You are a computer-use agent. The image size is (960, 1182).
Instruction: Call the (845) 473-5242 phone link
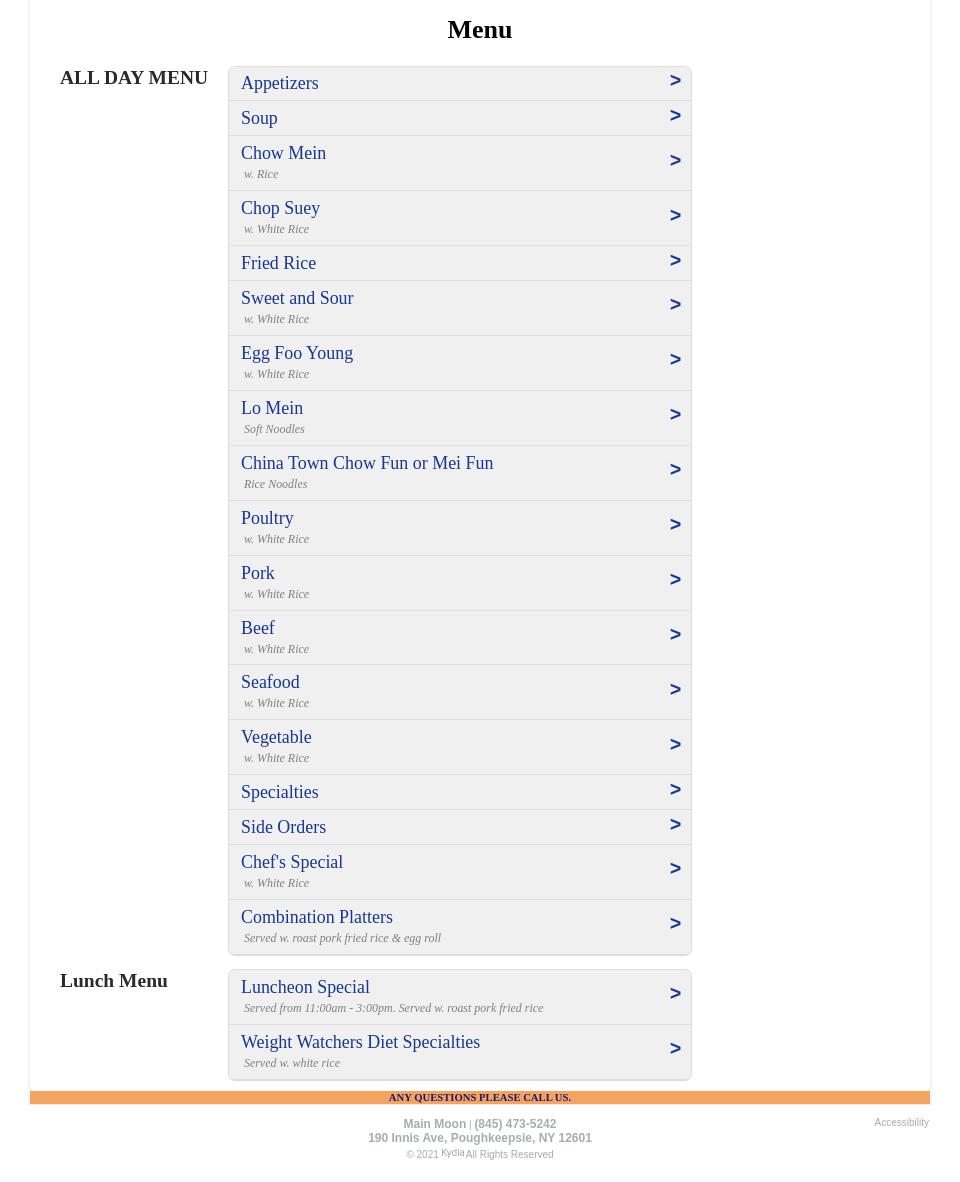coord(515,1124)
